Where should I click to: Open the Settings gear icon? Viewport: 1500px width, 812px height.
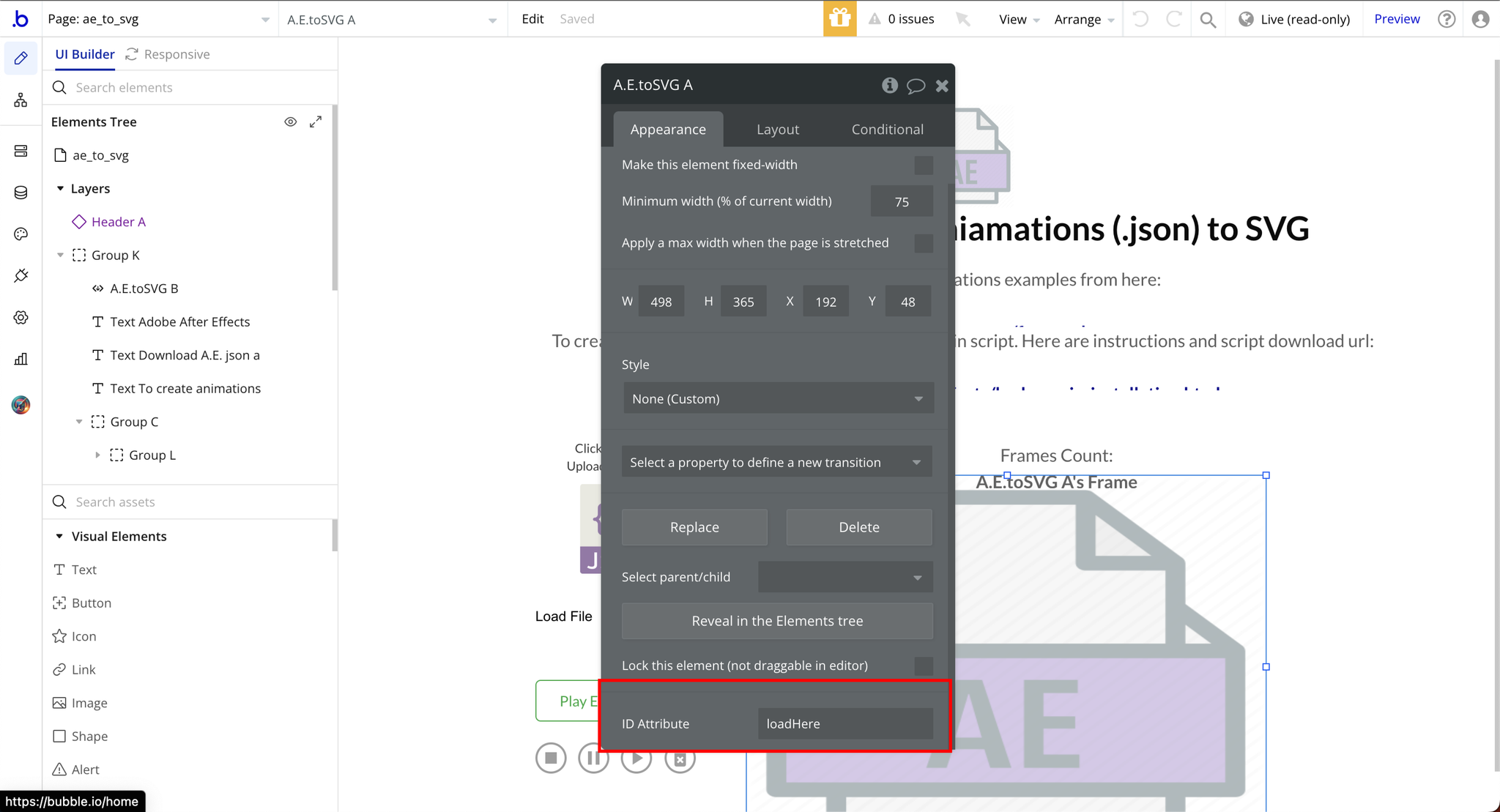(x=21, y=318)
